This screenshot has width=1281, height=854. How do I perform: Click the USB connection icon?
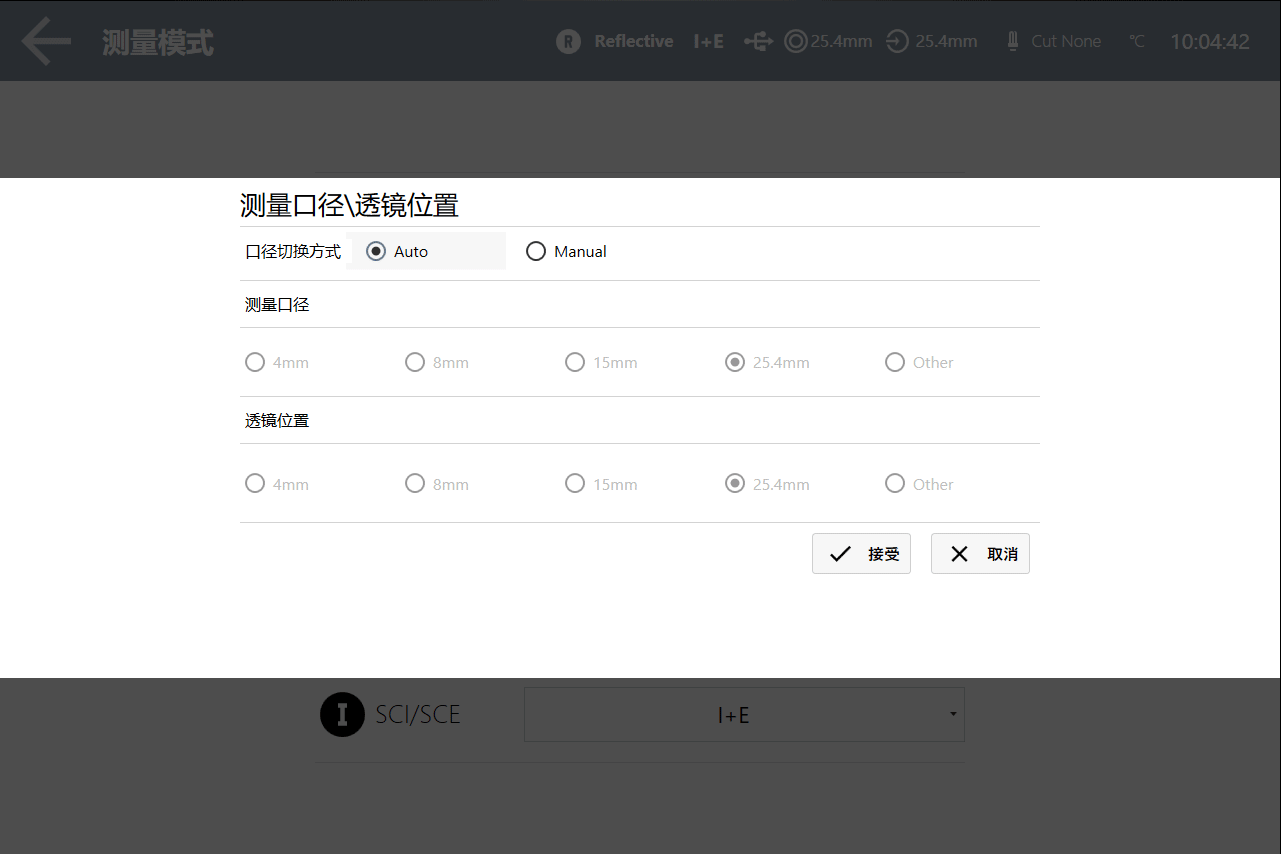[x=758, y=40]
